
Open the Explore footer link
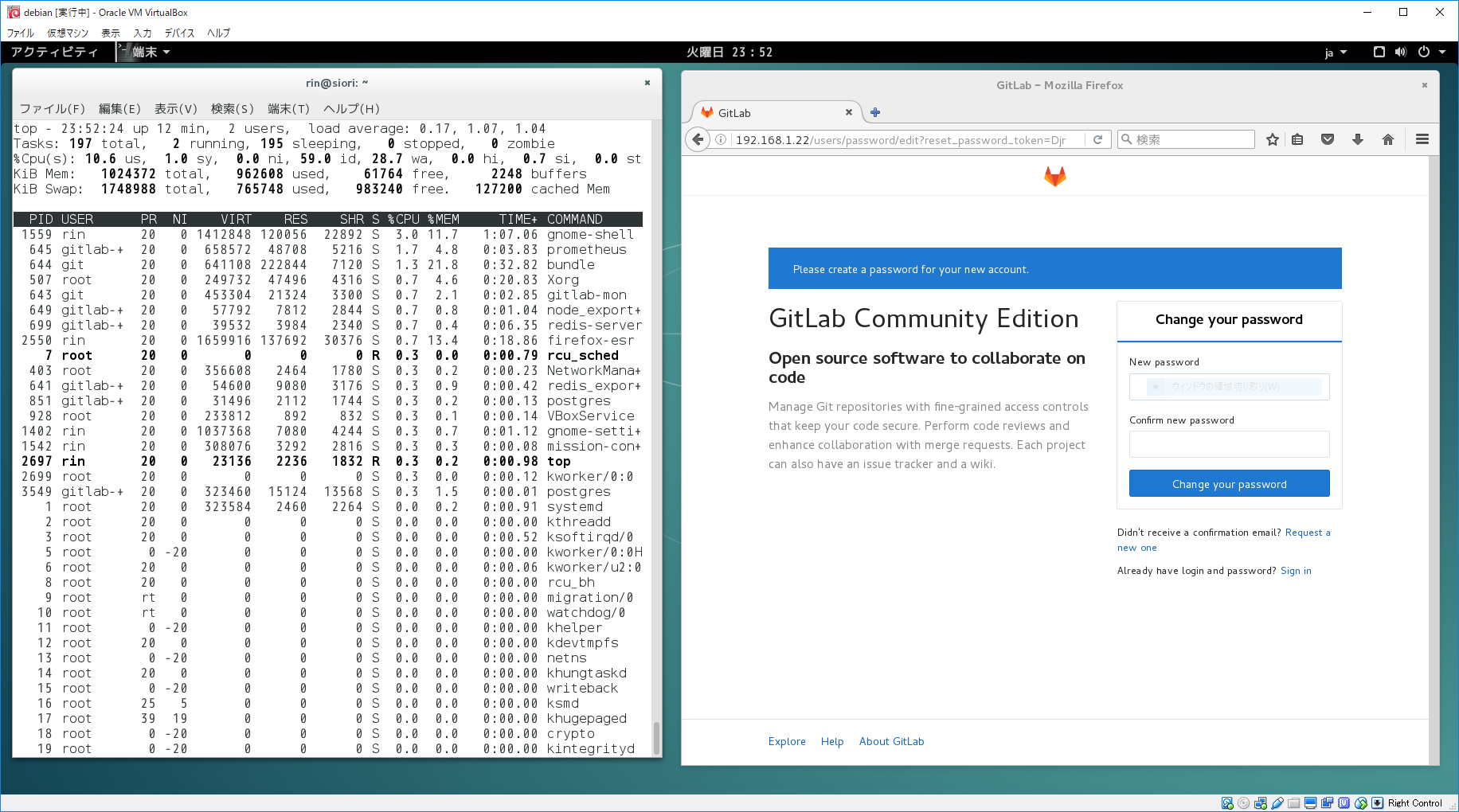(787, 741)
